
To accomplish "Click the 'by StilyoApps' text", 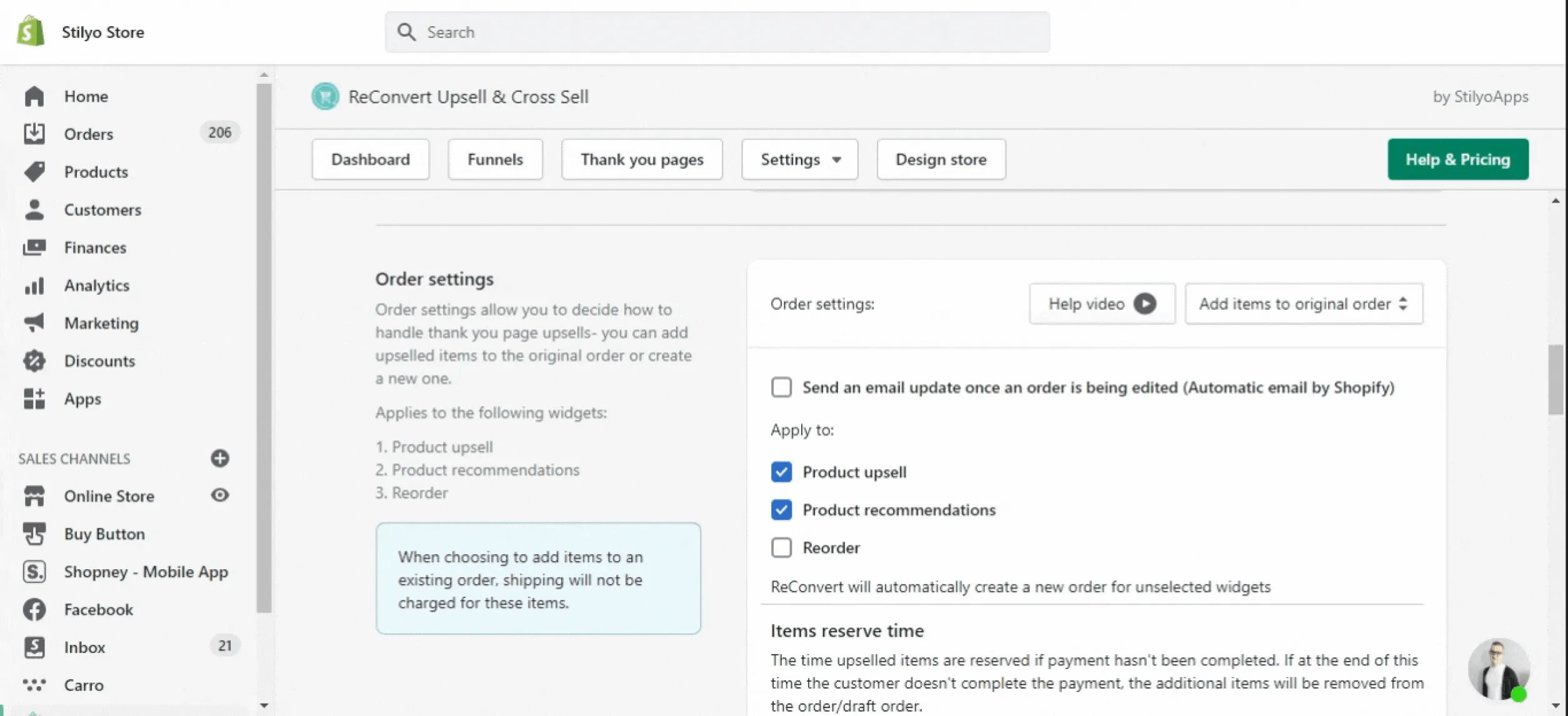I will pyautogui.click(x=1481, y=96).
